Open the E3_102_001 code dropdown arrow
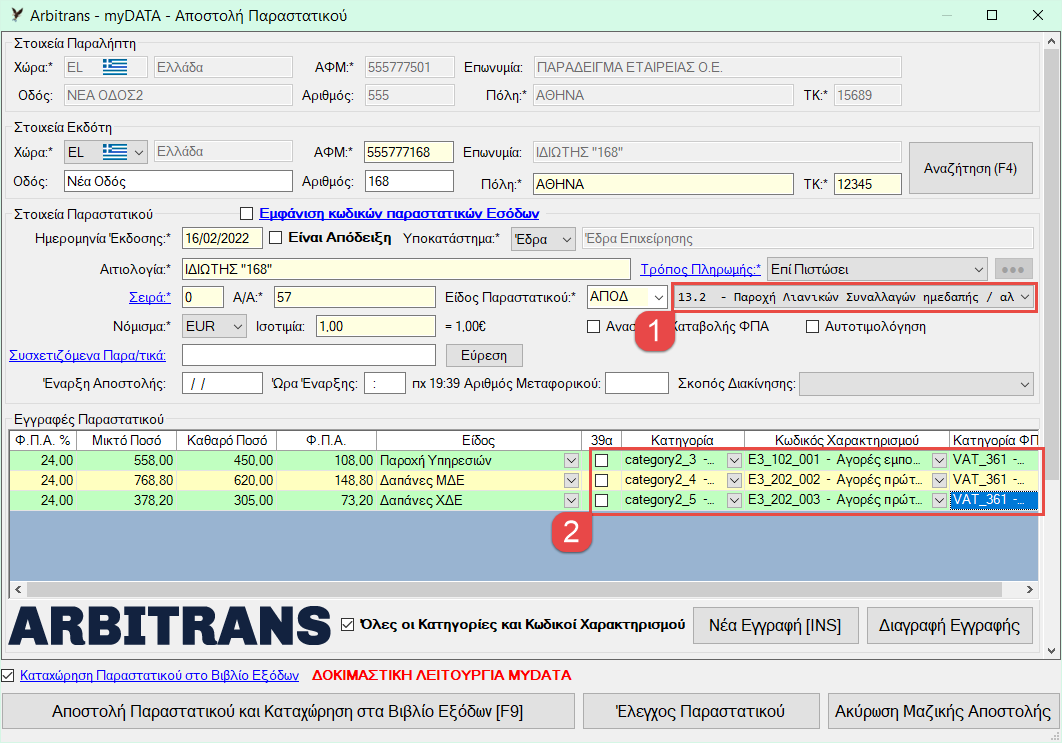The height and width of the screenshot is (743, 1062). coord(939,461)
